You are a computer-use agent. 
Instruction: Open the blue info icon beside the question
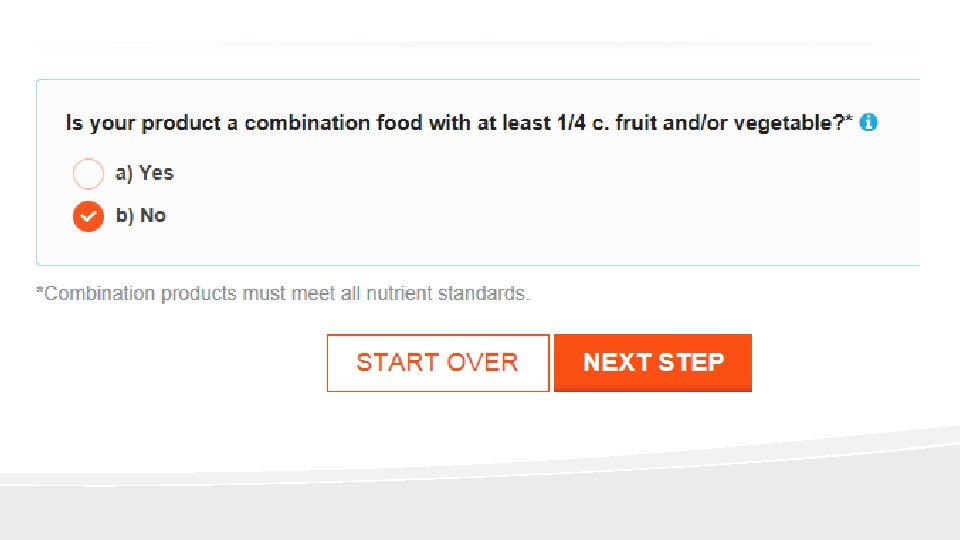(x=868, y=122)
